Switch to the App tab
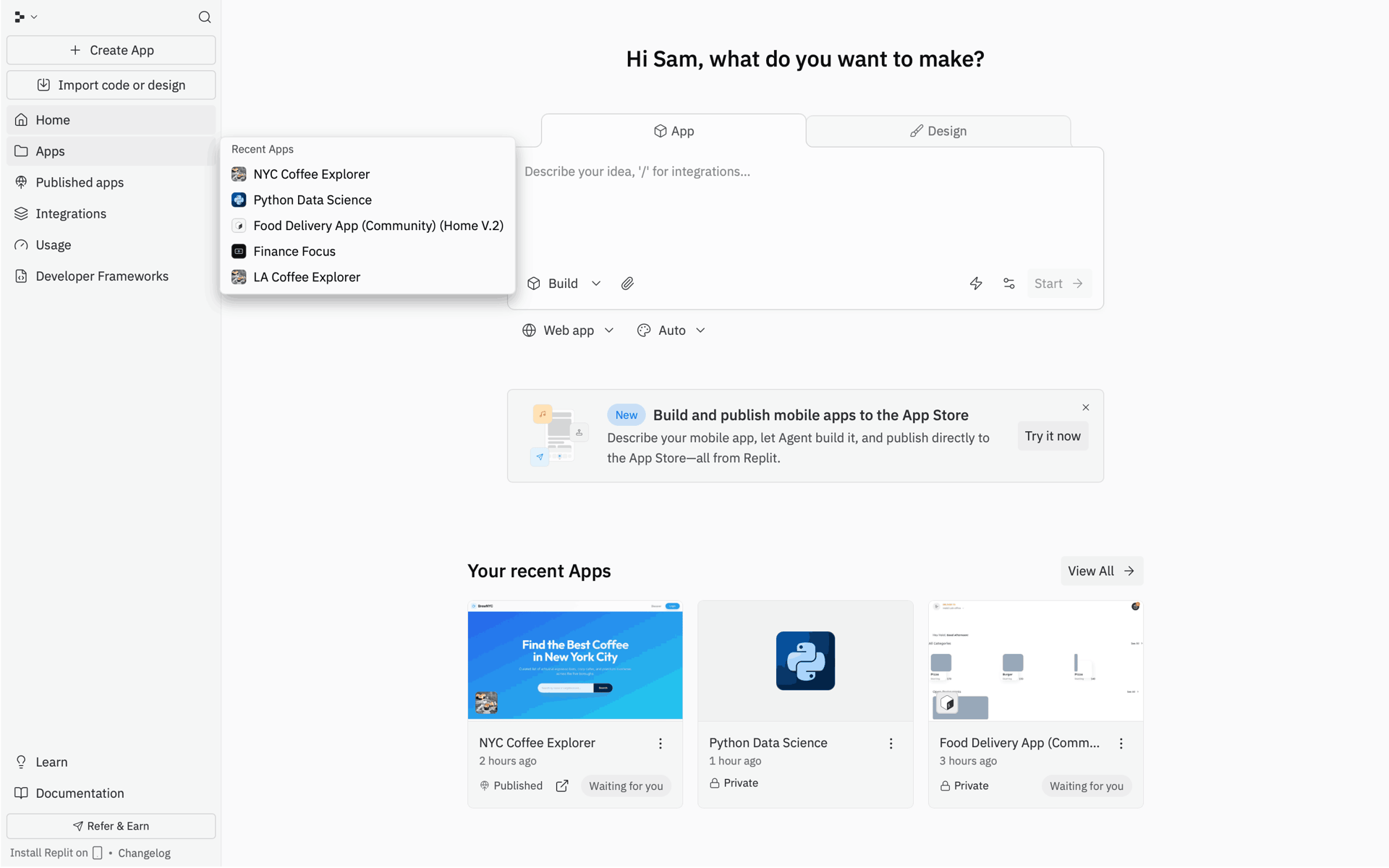 (674, 131)
